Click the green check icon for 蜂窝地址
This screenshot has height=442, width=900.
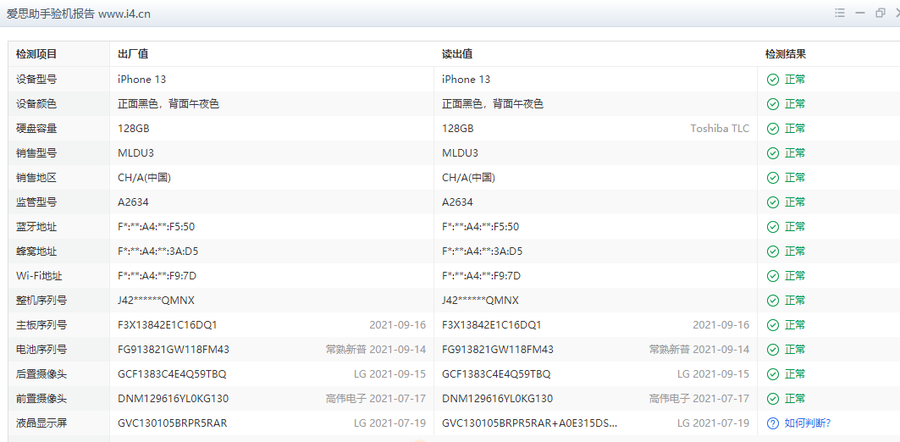(x=773, y=251)
